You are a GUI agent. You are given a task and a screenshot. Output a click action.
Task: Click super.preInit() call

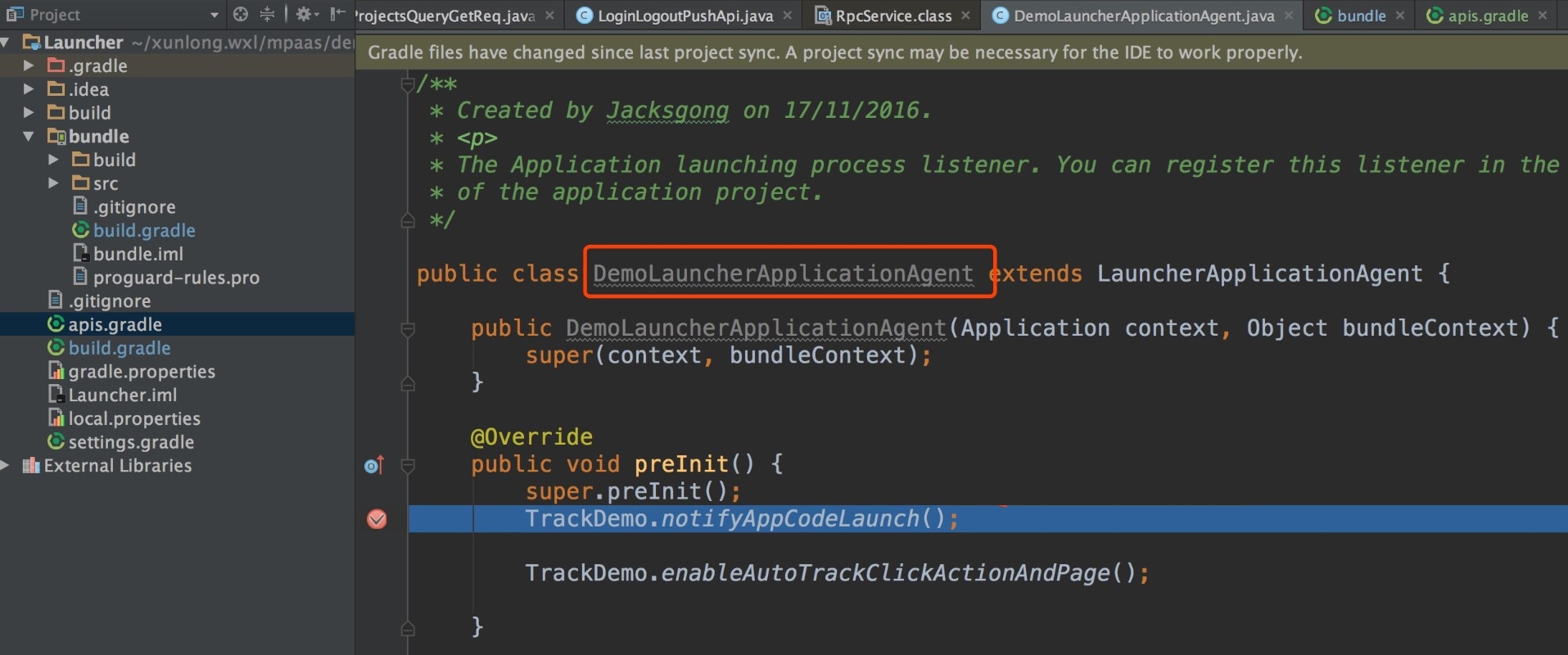point(633,491)
